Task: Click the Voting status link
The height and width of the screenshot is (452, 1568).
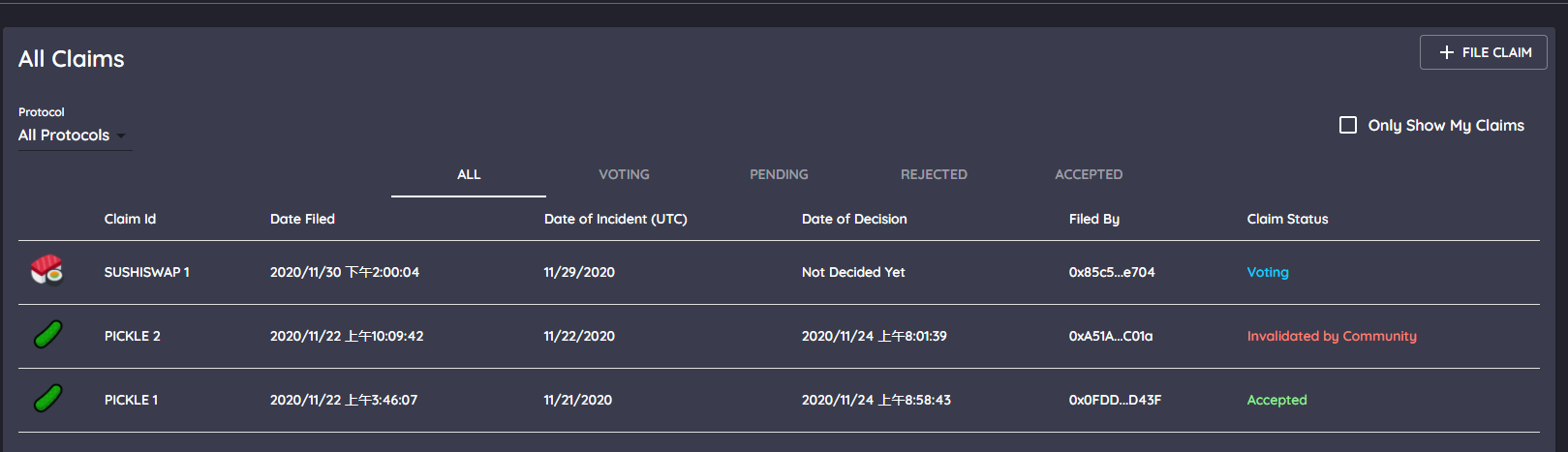Action: click(1268, 272)
